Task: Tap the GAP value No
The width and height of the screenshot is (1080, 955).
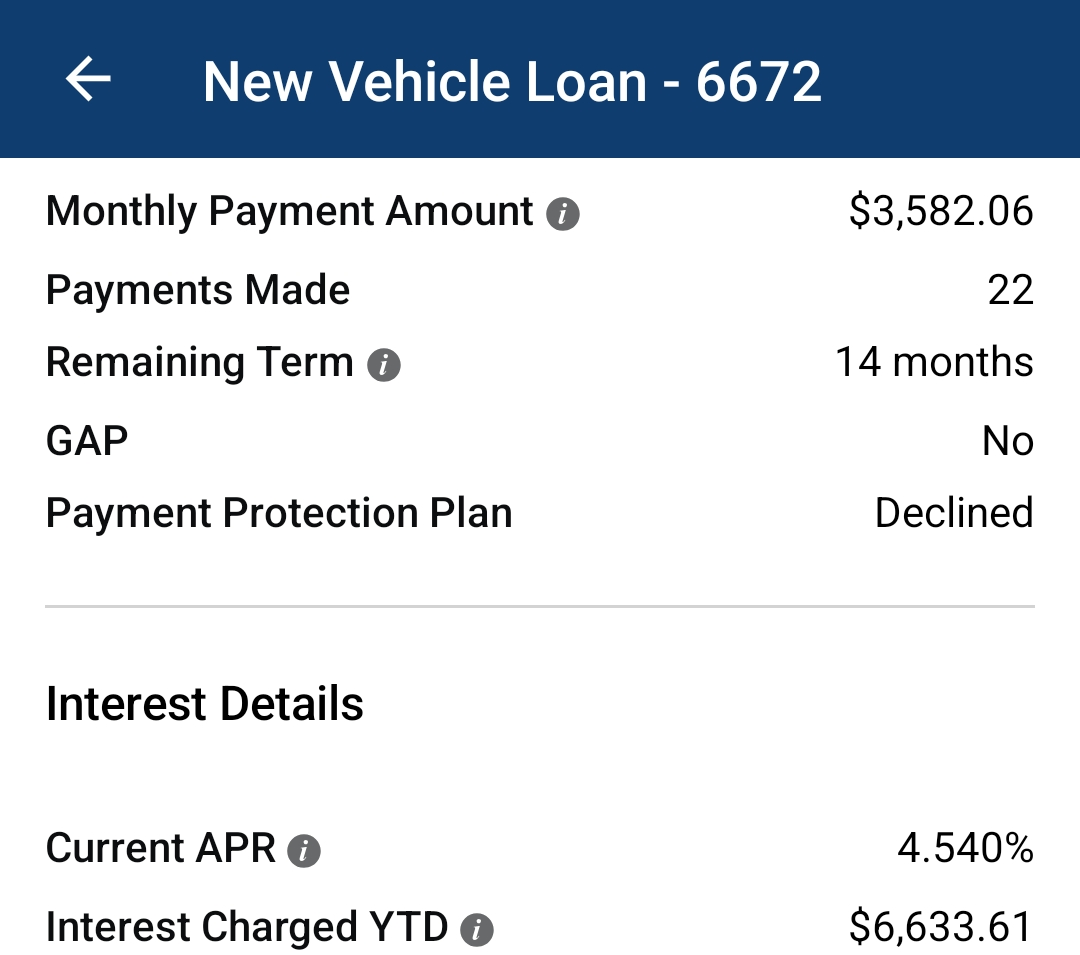Action: click(x=1007, y=440)
